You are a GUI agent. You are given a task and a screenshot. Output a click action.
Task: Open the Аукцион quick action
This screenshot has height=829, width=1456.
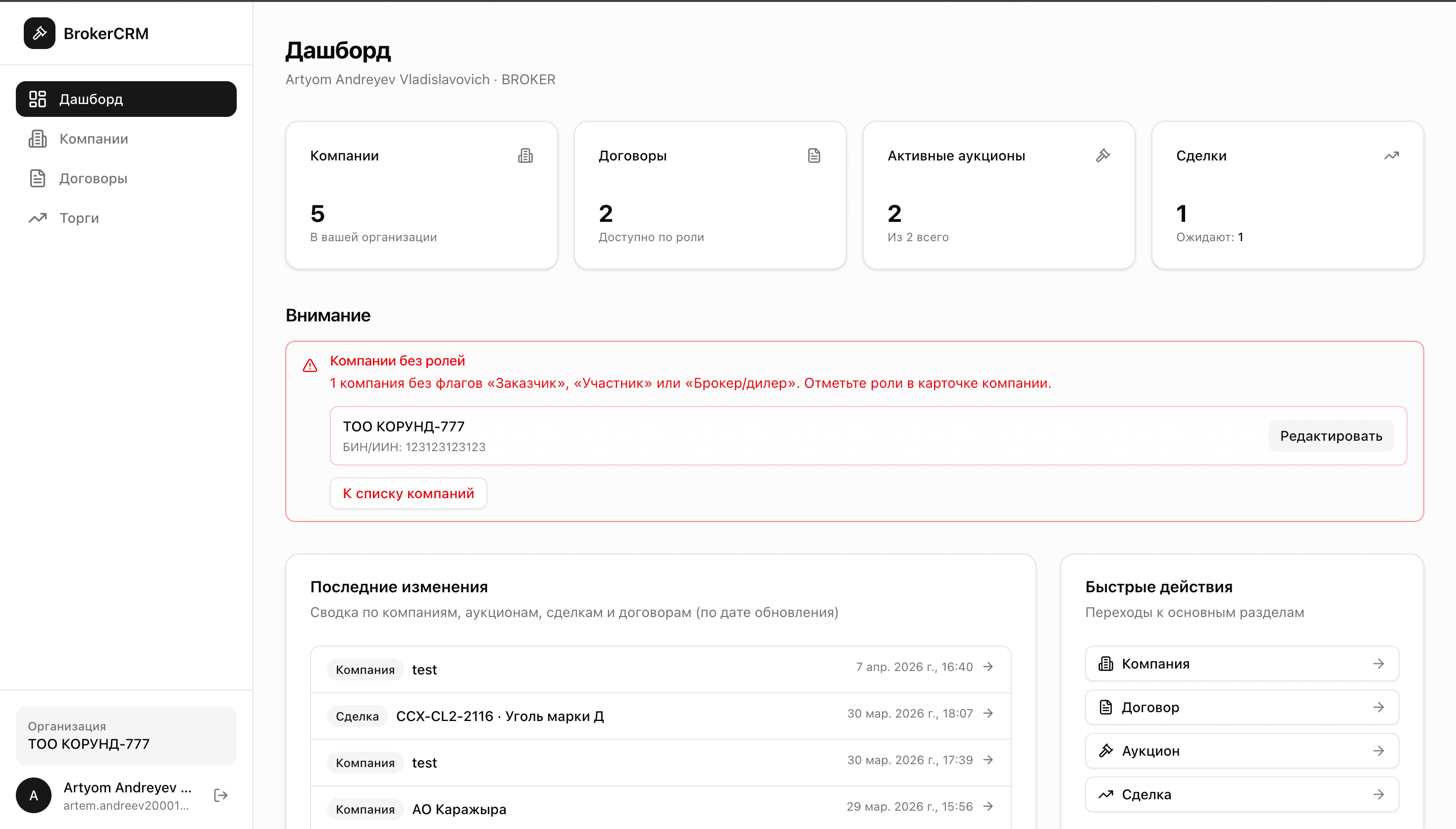(x=1242, y=750)
